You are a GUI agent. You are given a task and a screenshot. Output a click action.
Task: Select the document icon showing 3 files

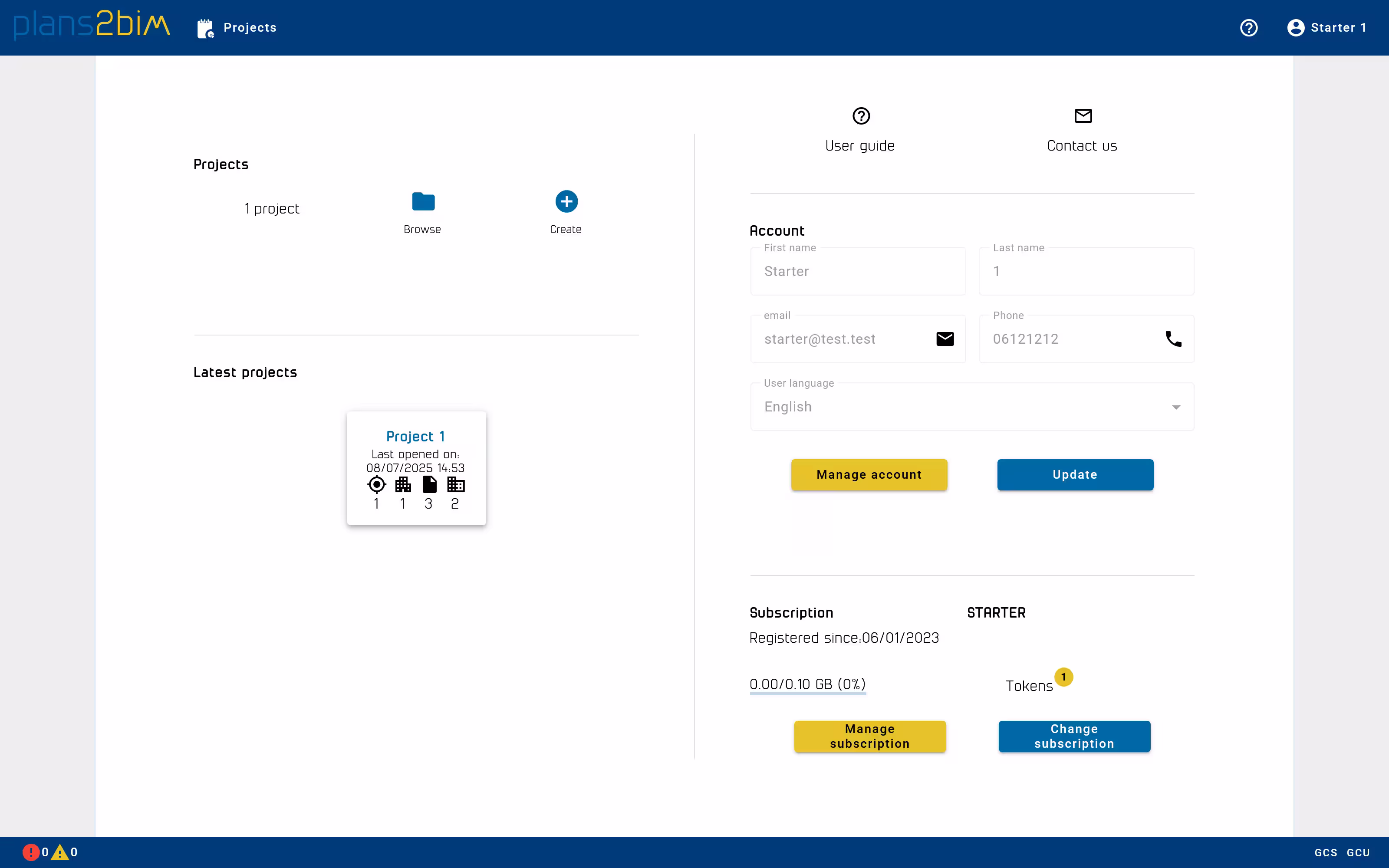point(429,484)
